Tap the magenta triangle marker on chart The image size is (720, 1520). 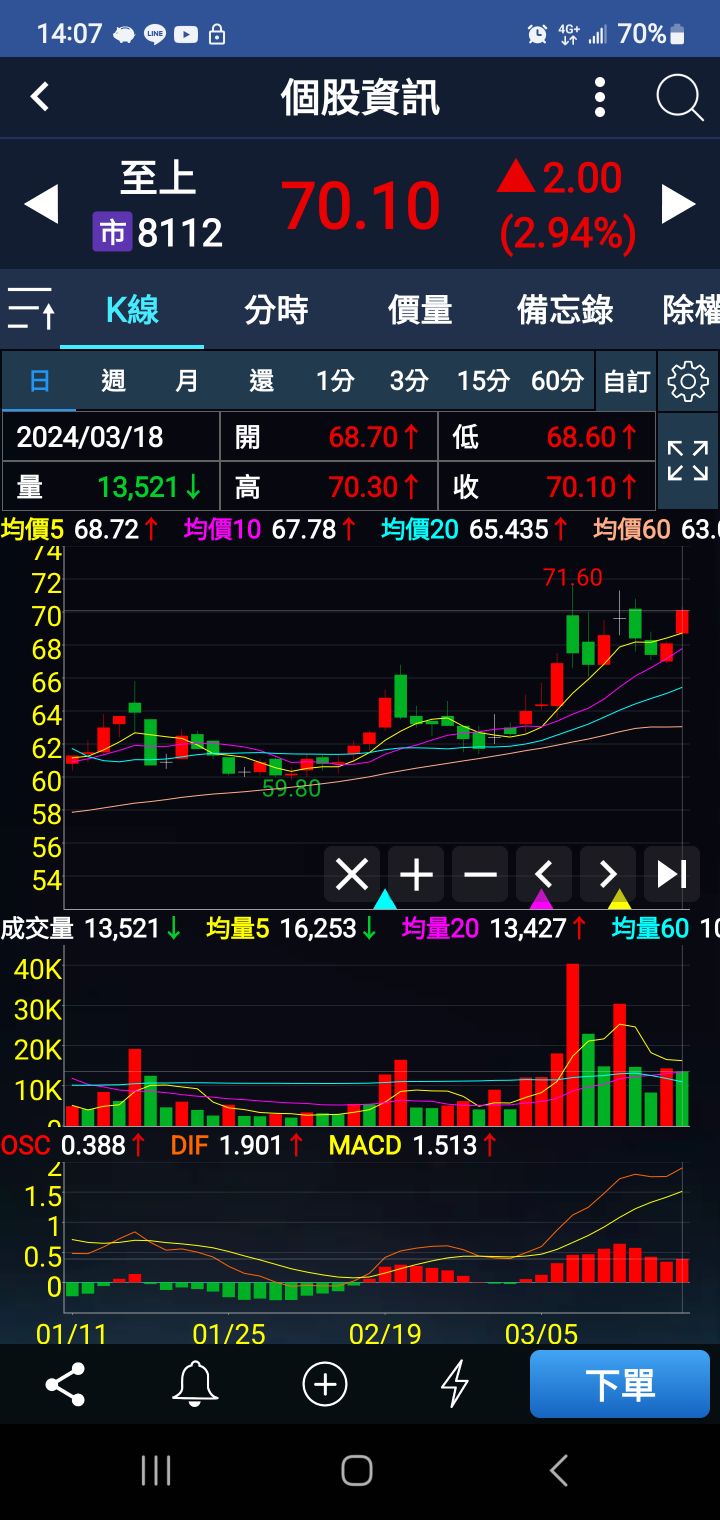coord(542,899)
